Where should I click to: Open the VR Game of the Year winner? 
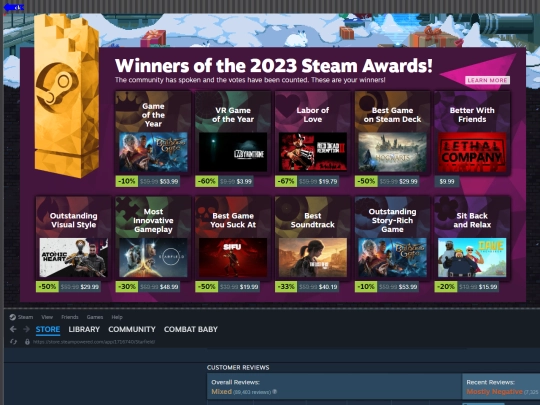pyautogui.click(x=233, y=152)
